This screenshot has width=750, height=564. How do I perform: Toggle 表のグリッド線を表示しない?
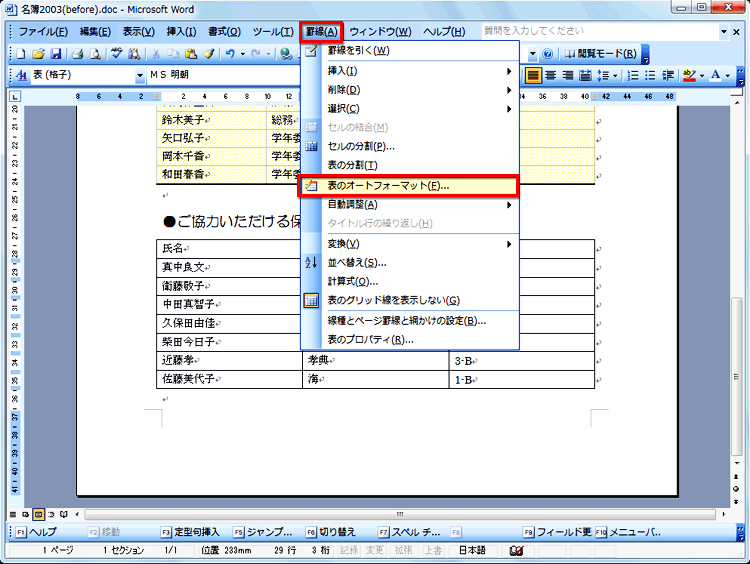click(410, 300)
